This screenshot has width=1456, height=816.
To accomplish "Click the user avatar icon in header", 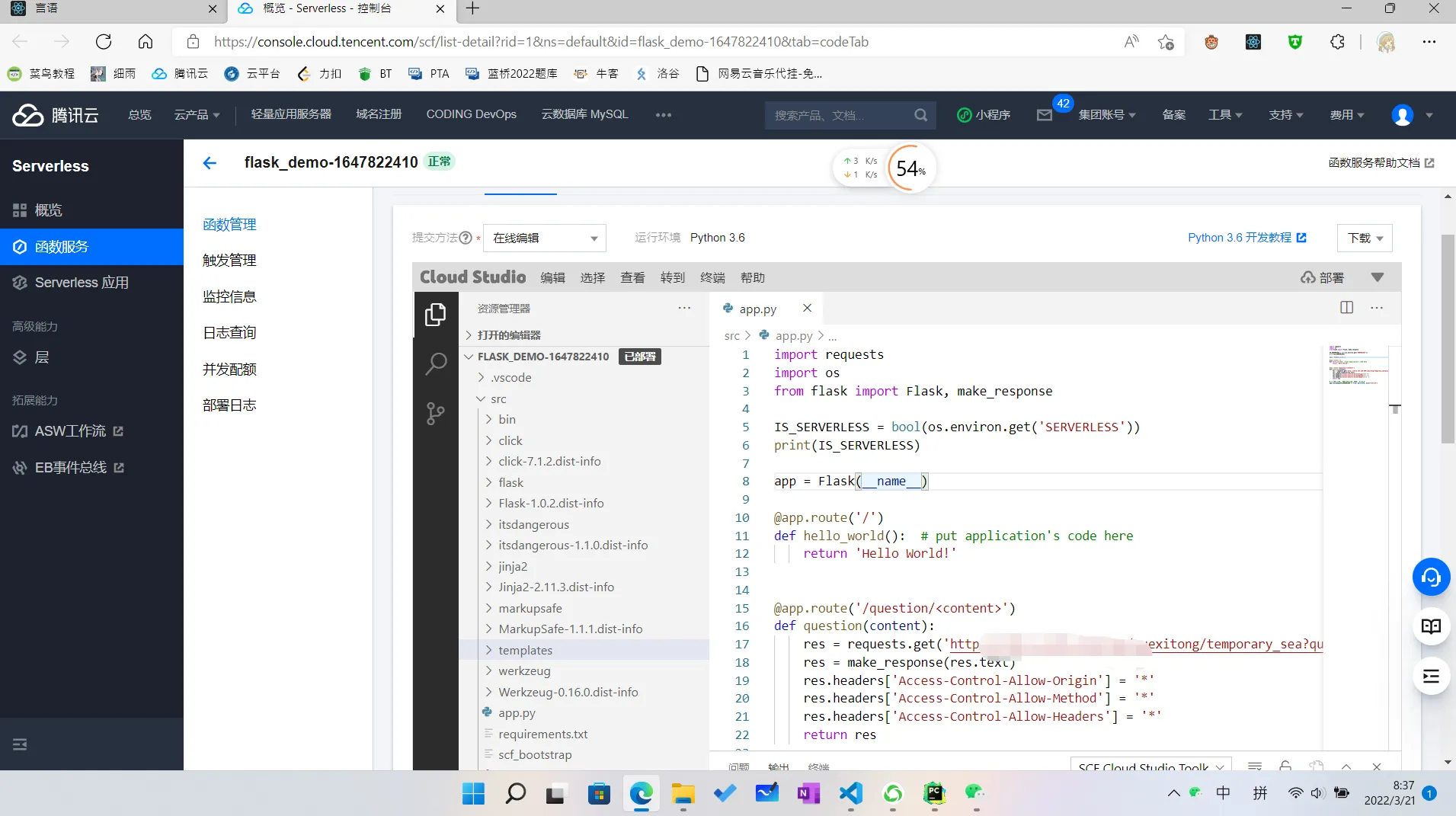I will tap(1402, 115).
